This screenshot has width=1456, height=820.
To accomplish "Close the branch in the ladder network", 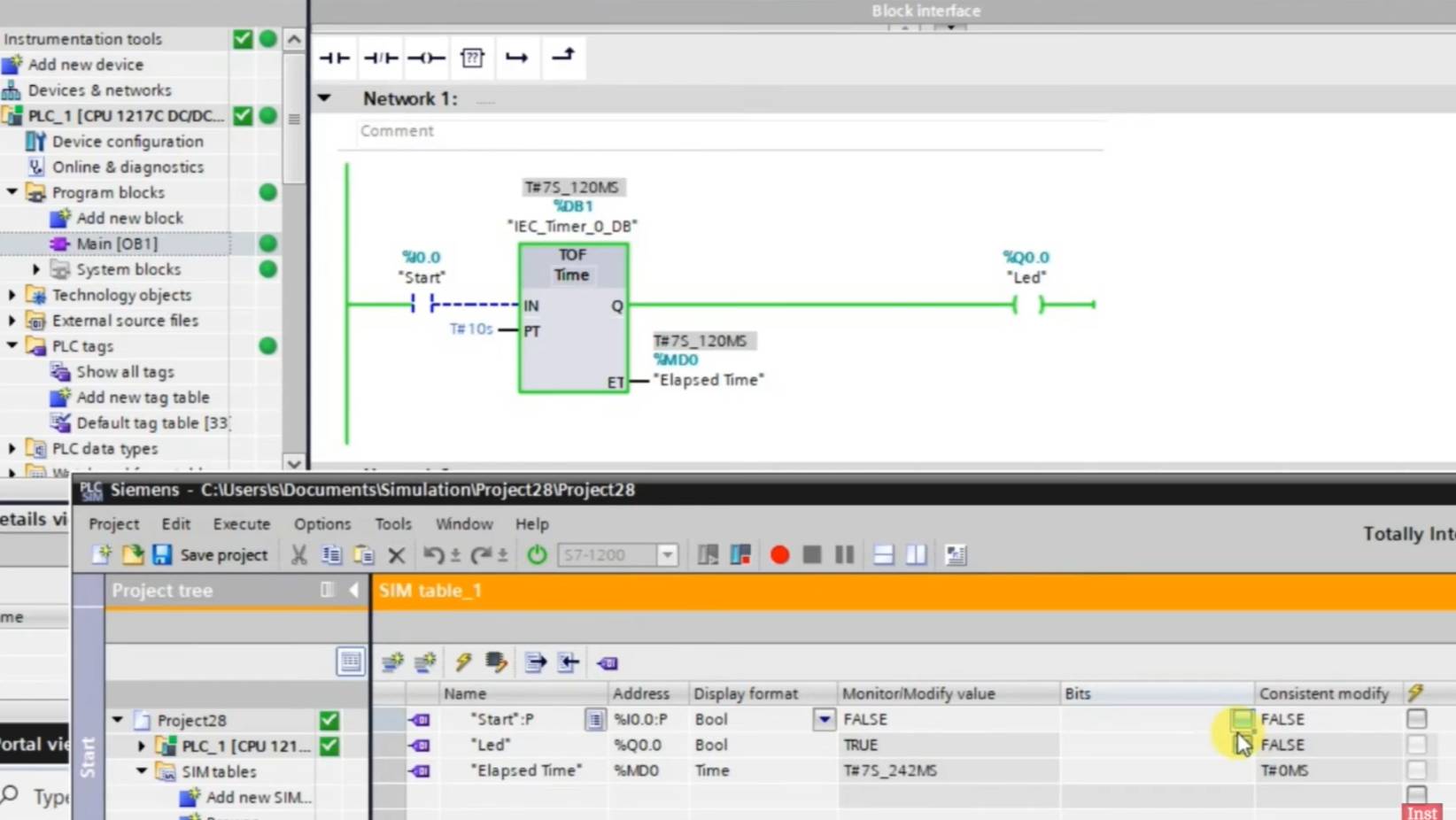I will 563,58.
